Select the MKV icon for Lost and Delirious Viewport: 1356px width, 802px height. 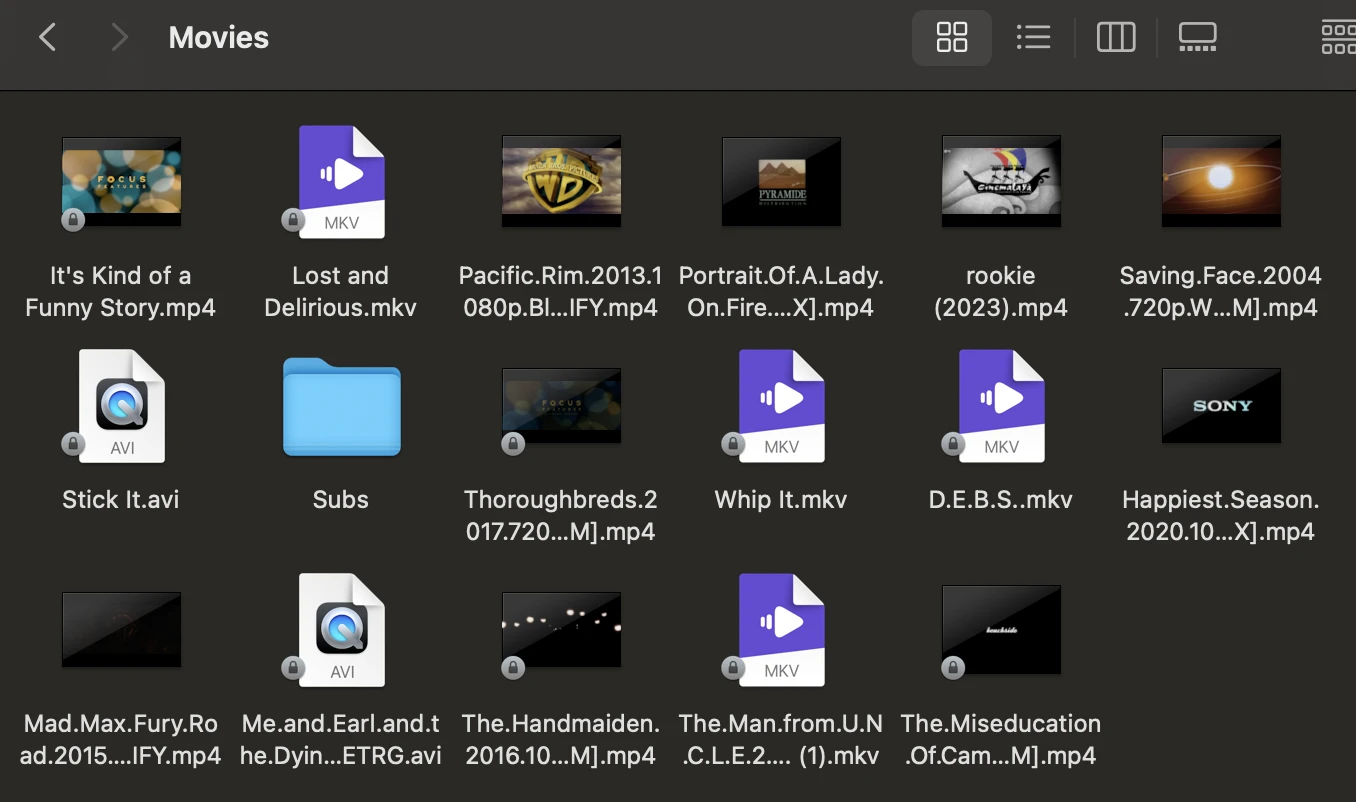click(x=341, y=180)
